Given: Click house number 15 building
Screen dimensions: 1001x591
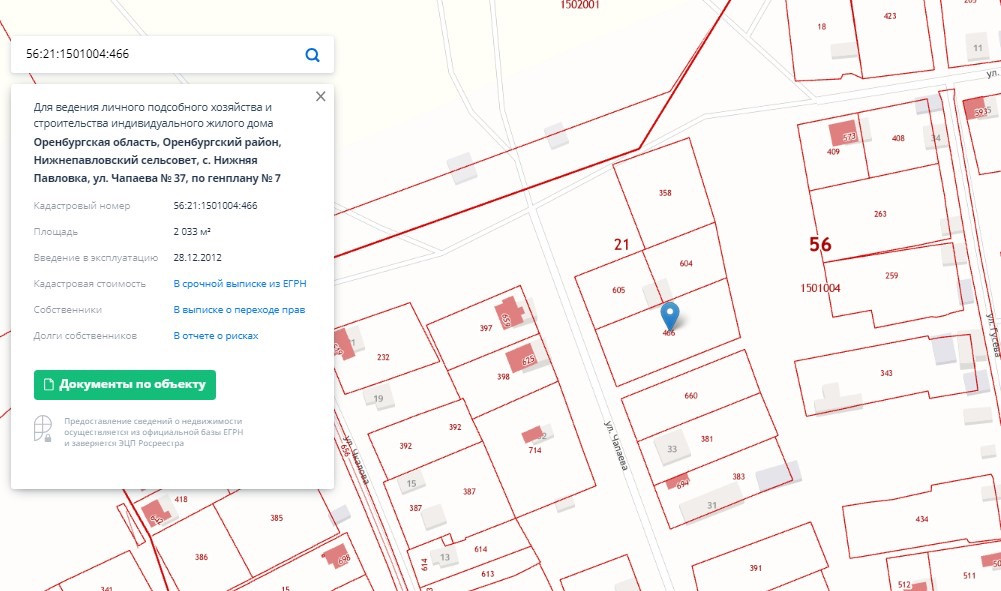Looking at the screenshot, I should coord(411,483).
